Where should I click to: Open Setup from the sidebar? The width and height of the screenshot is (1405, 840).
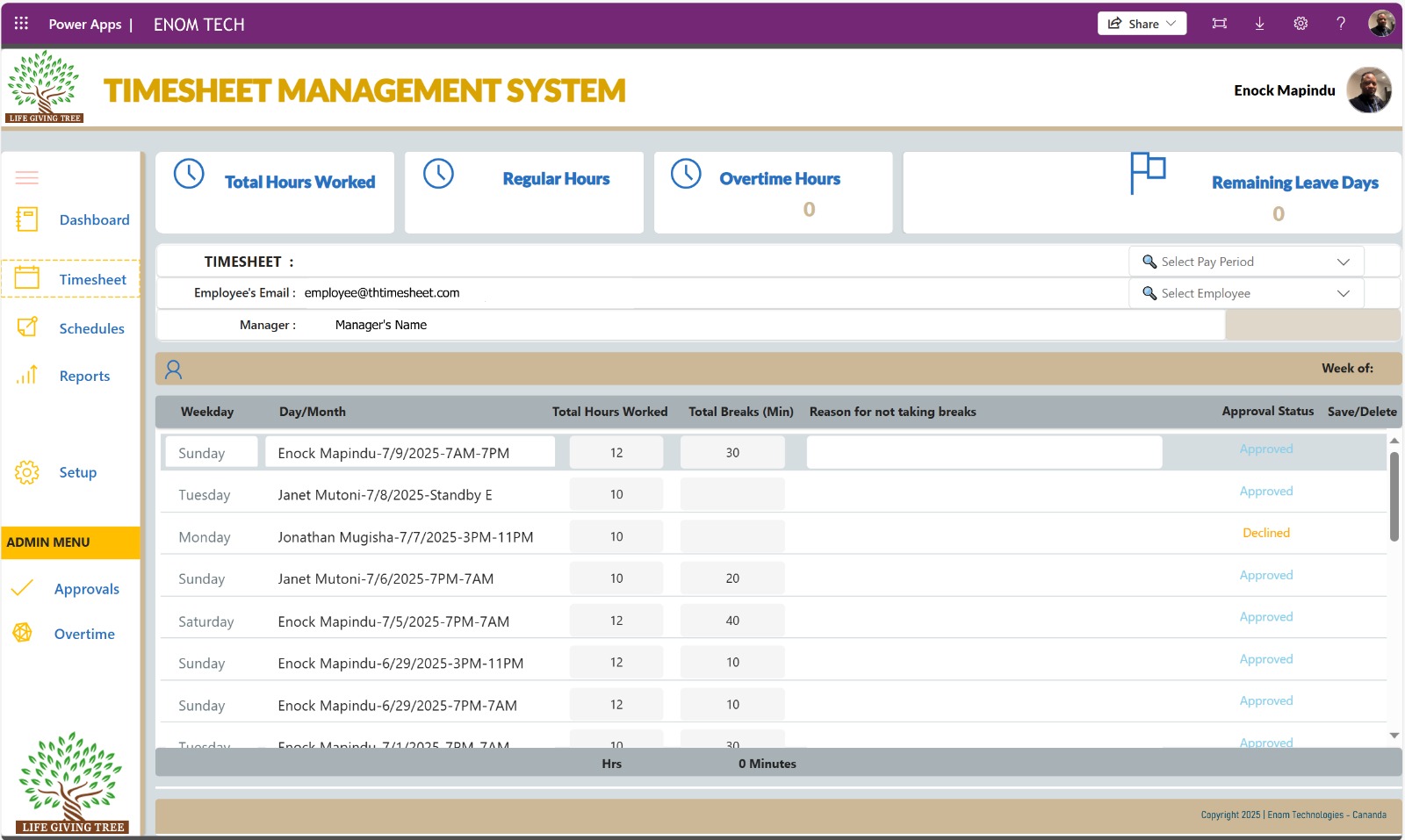pyautogui.click(x=77, y=472)
